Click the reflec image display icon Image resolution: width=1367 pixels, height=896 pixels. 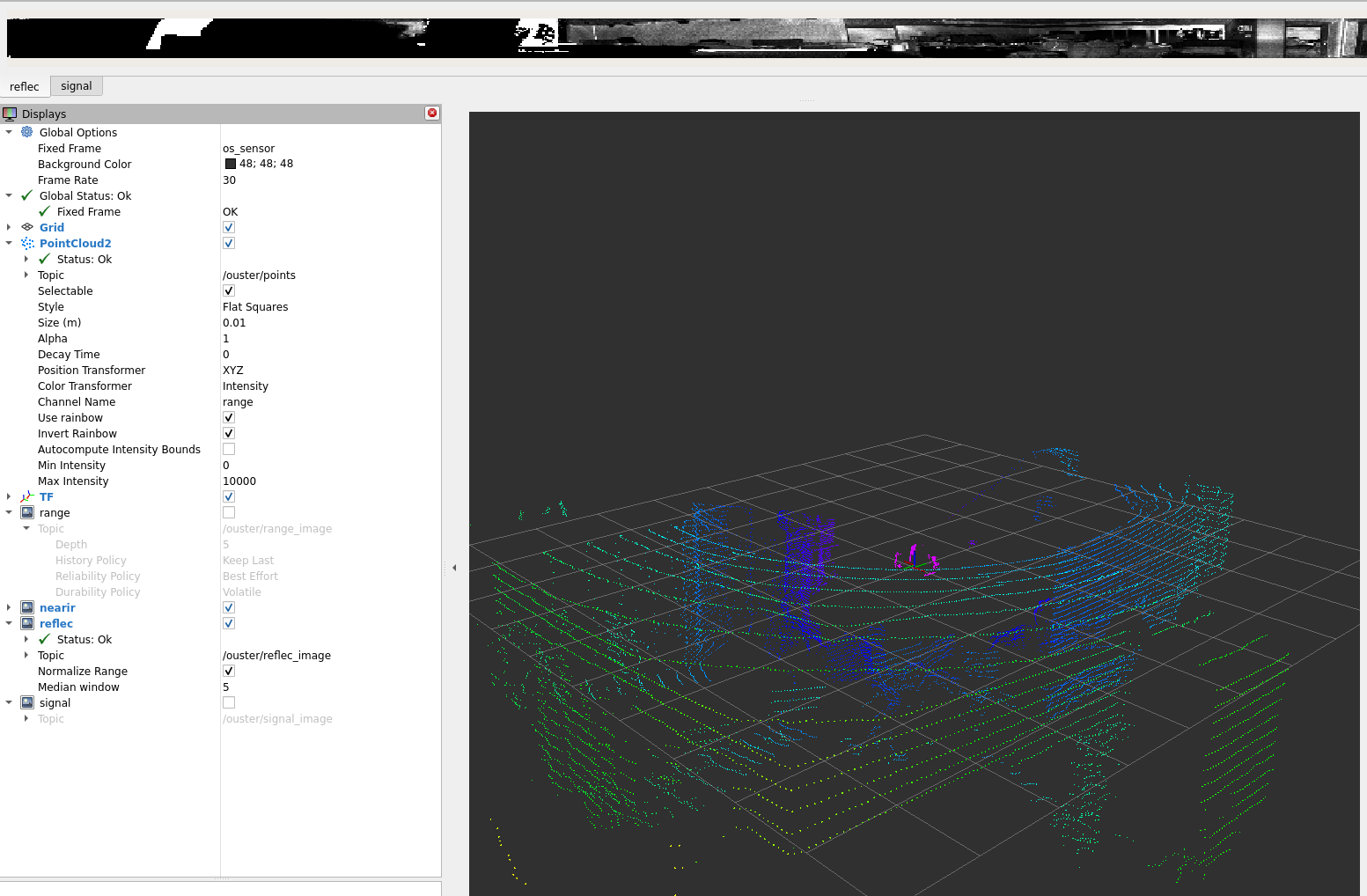point(27,623)
